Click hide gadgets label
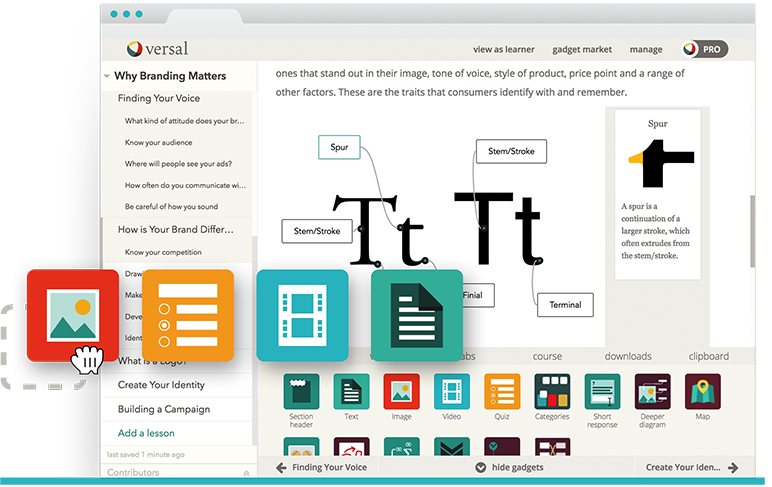This screenshot has height=487, width=772. [517, 468]
